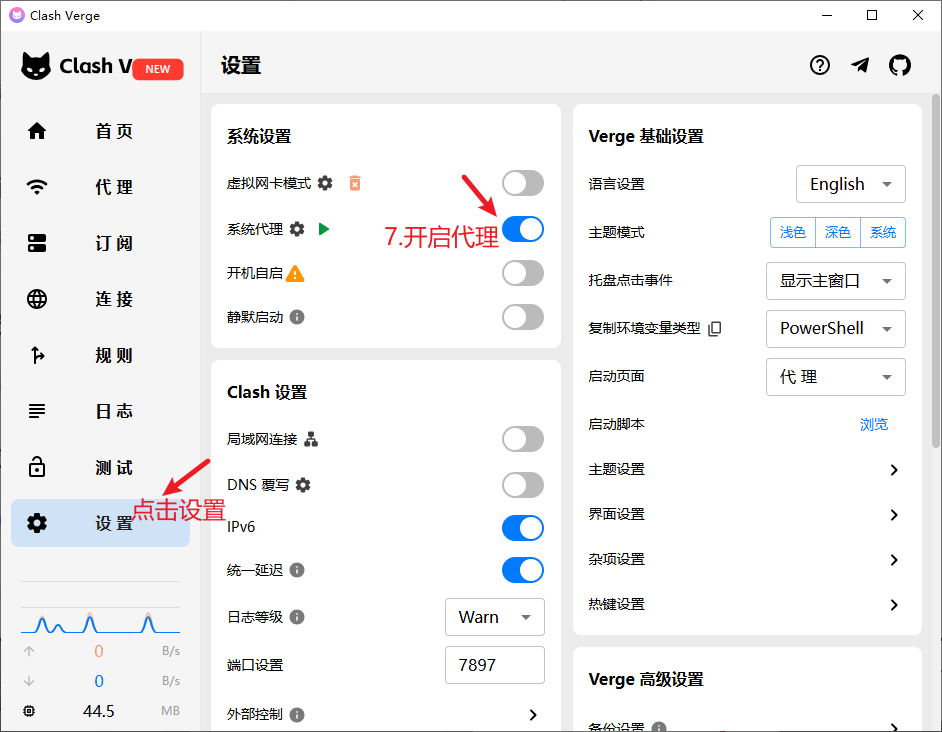942x732 pixels.
Task: Open the 日志等级 Warn dropdown
Action: tap(494, 617)
